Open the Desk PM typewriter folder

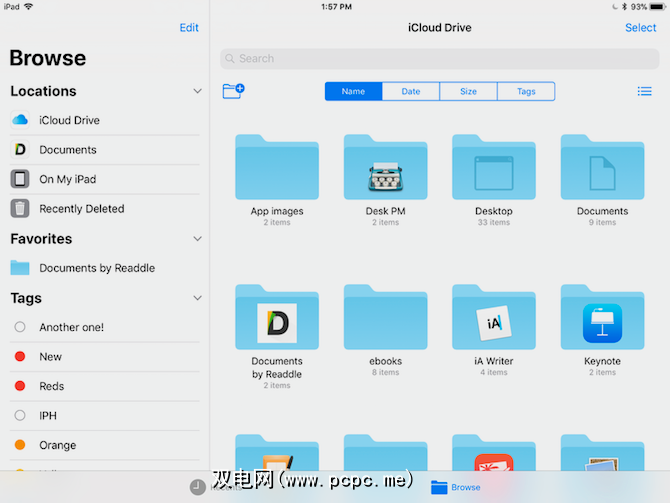pyautogui.click(x=385, y=167)
